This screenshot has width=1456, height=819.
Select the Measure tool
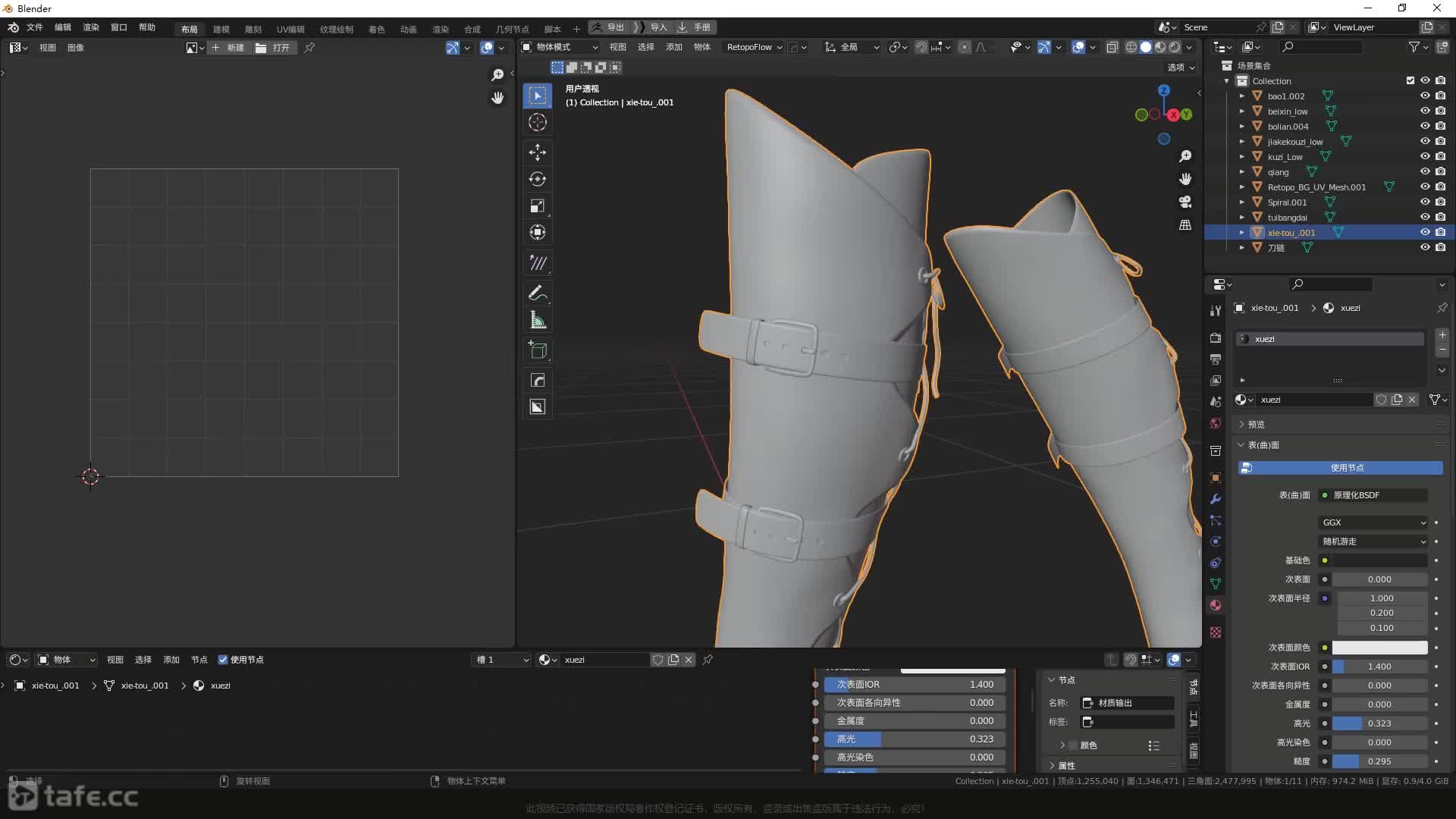pyautogui.click(x=538, y=320)
